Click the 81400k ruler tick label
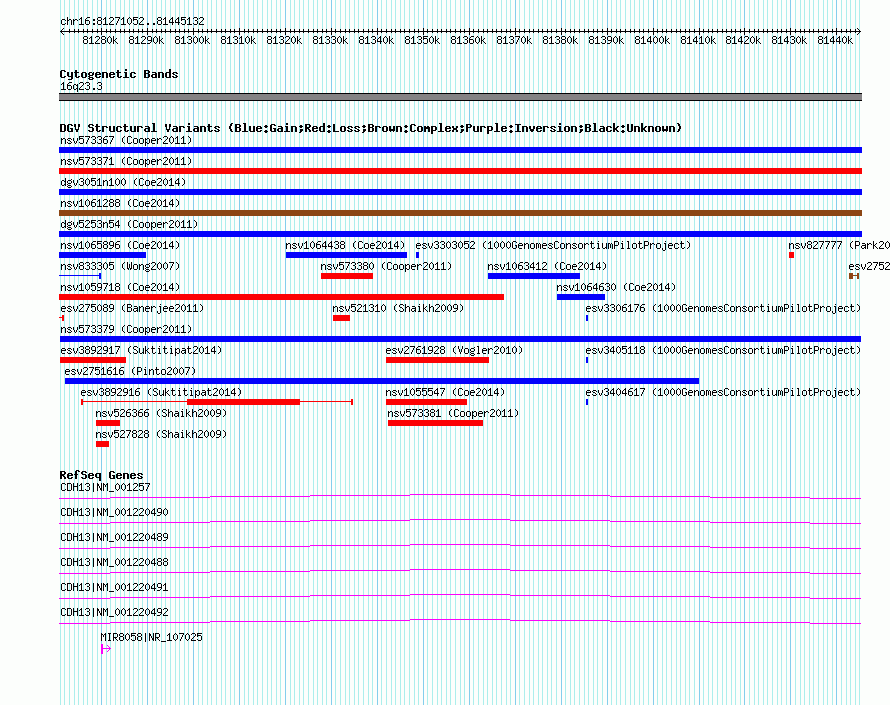This screenshot has height=705, width=890. (x=652, y=40)
